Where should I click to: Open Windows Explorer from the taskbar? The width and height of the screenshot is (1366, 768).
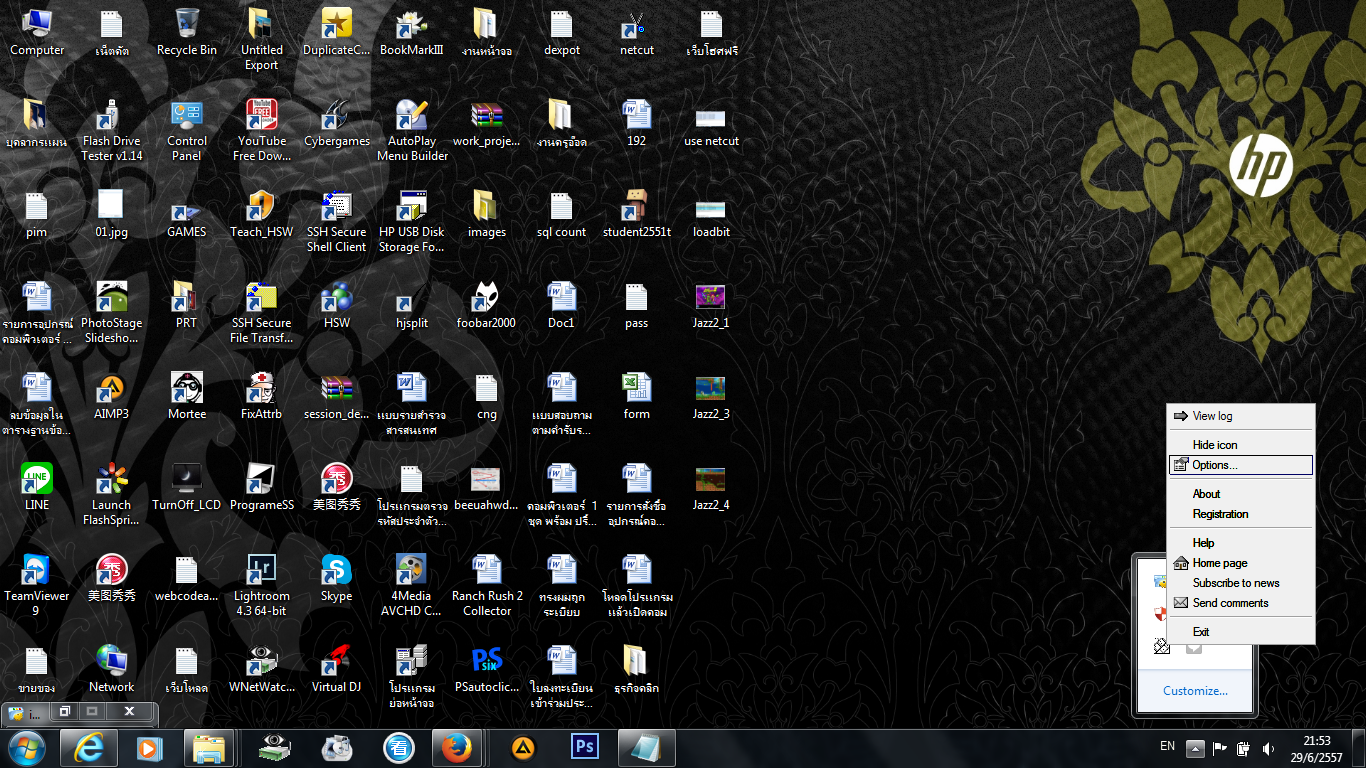[x=209, y=748]
